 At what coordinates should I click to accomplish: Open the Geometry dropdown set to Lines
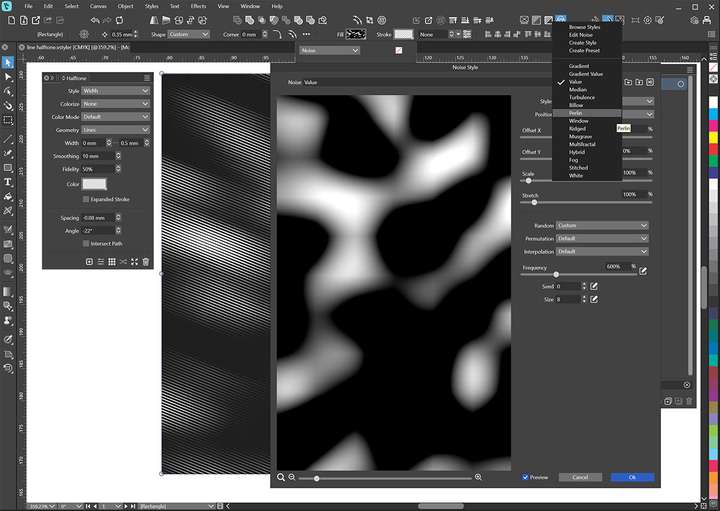116,129
